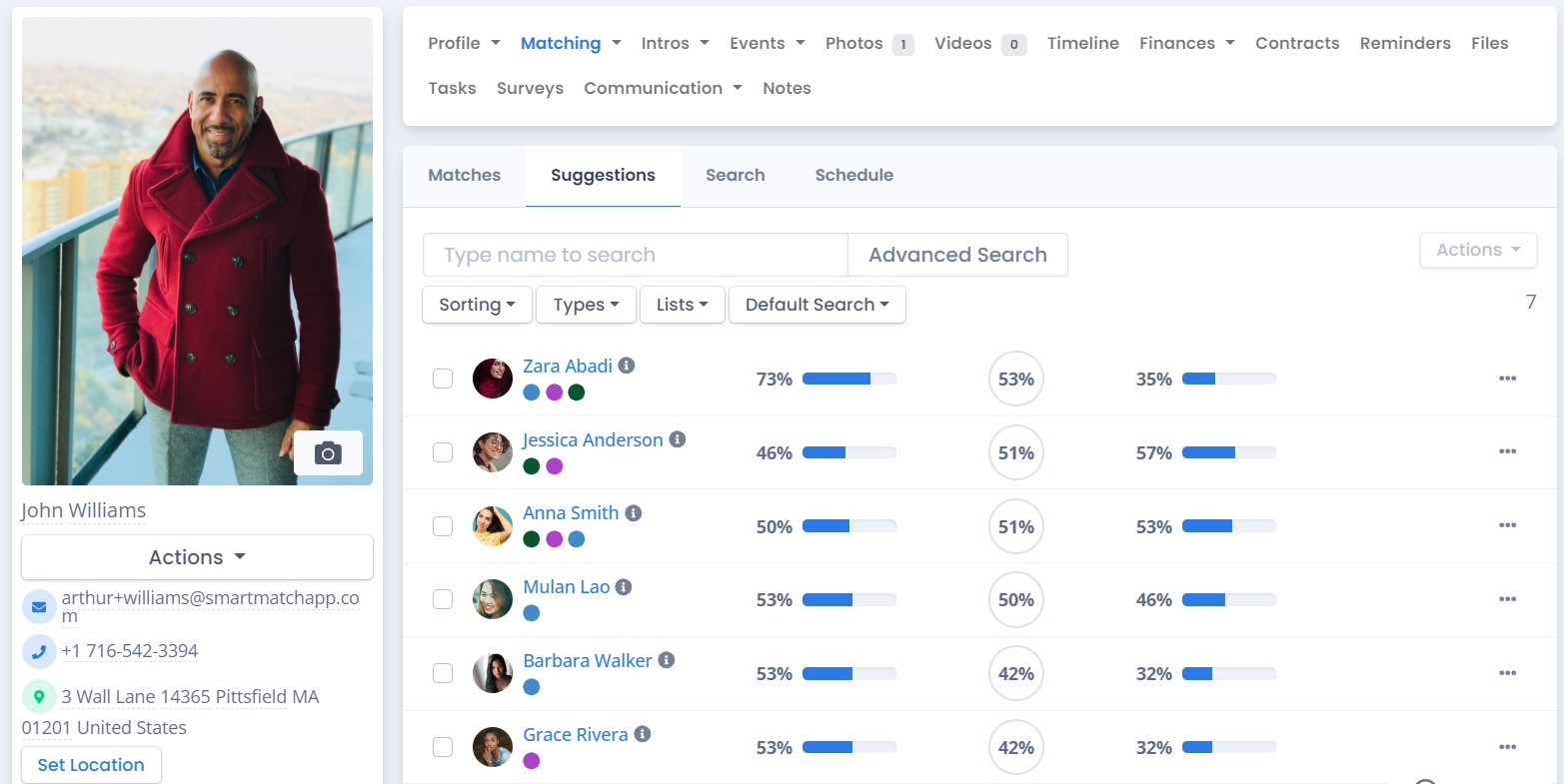Check the checkbox next to Zara Abadi
The width and height of the screenshot is (1564, 784).
click(443, 379)
